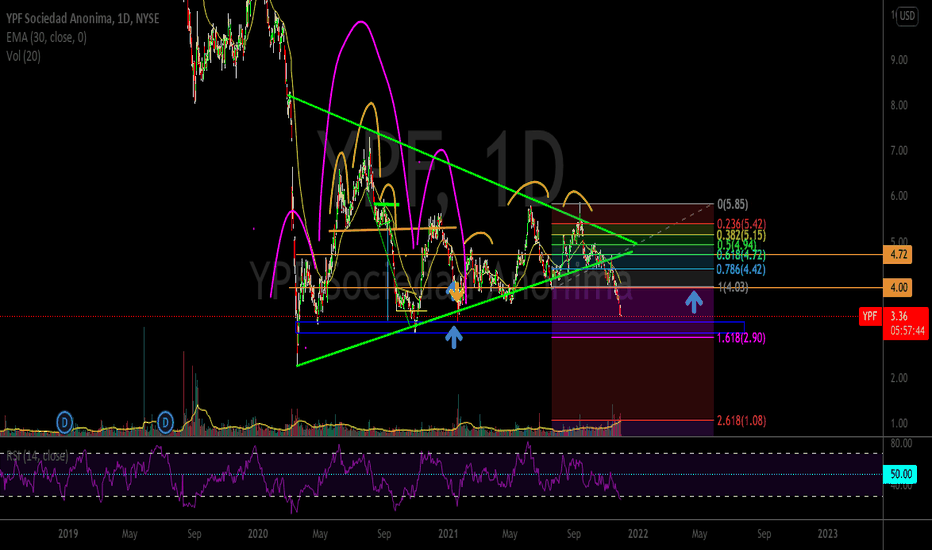Screen dimensions: 932x550
Task: Click the red YPF symbol tag
Action: (870, 316)
